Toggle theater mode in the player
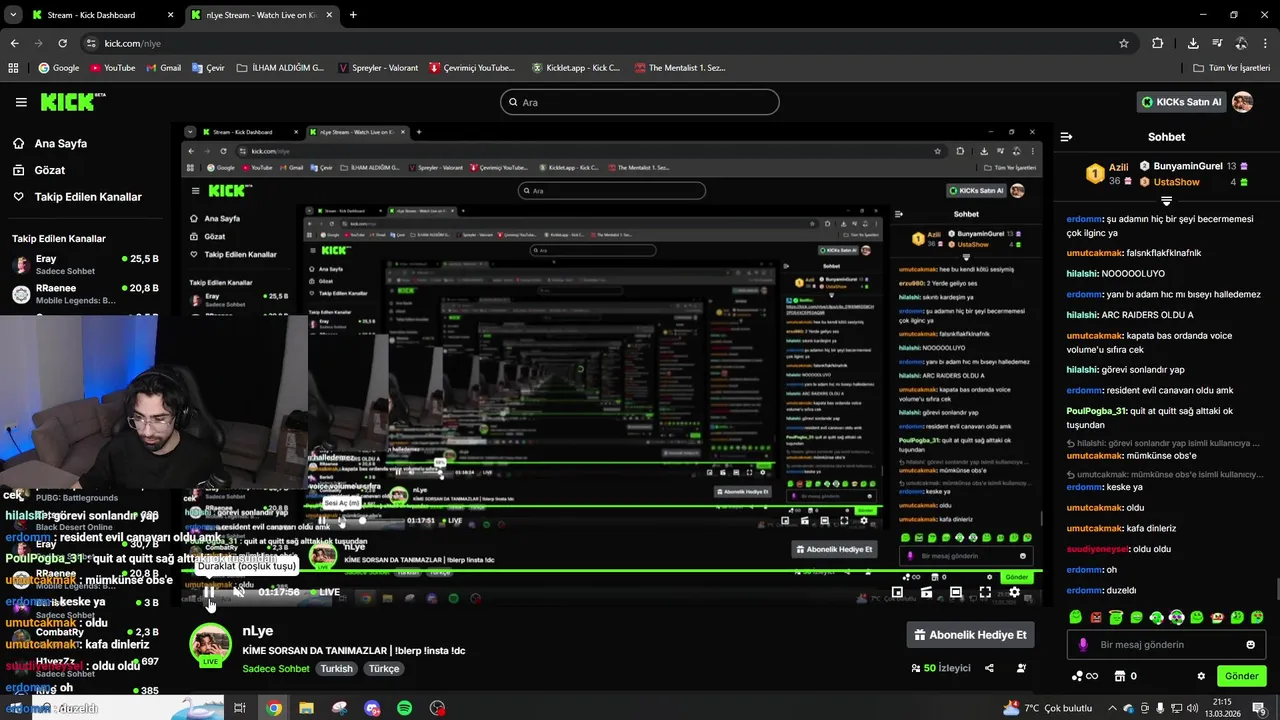The height and width of the screenshot is (720, 1280). tap(956, 592)
